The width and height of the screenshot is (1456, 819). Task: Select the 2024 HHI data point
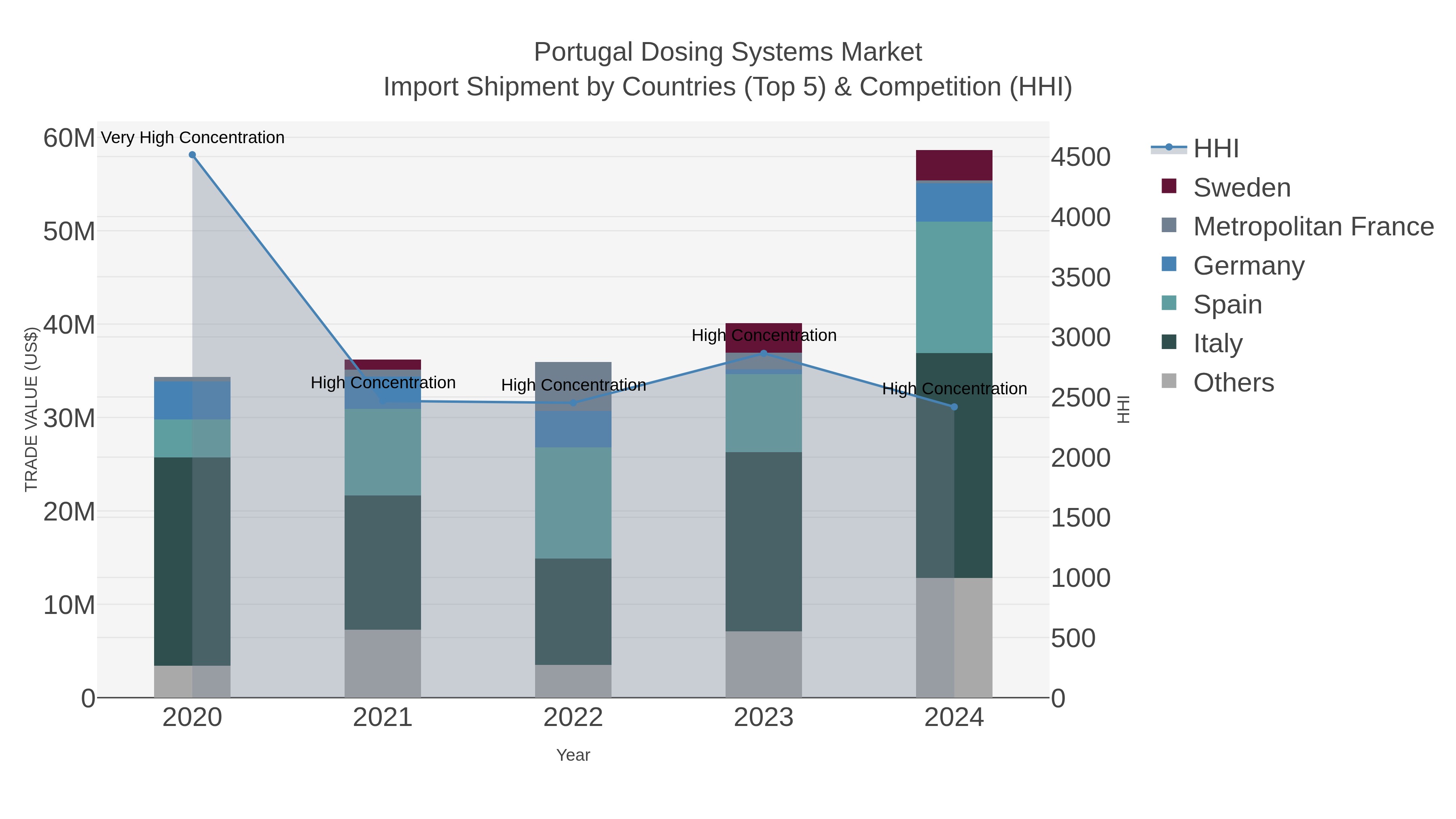[954, 407]
